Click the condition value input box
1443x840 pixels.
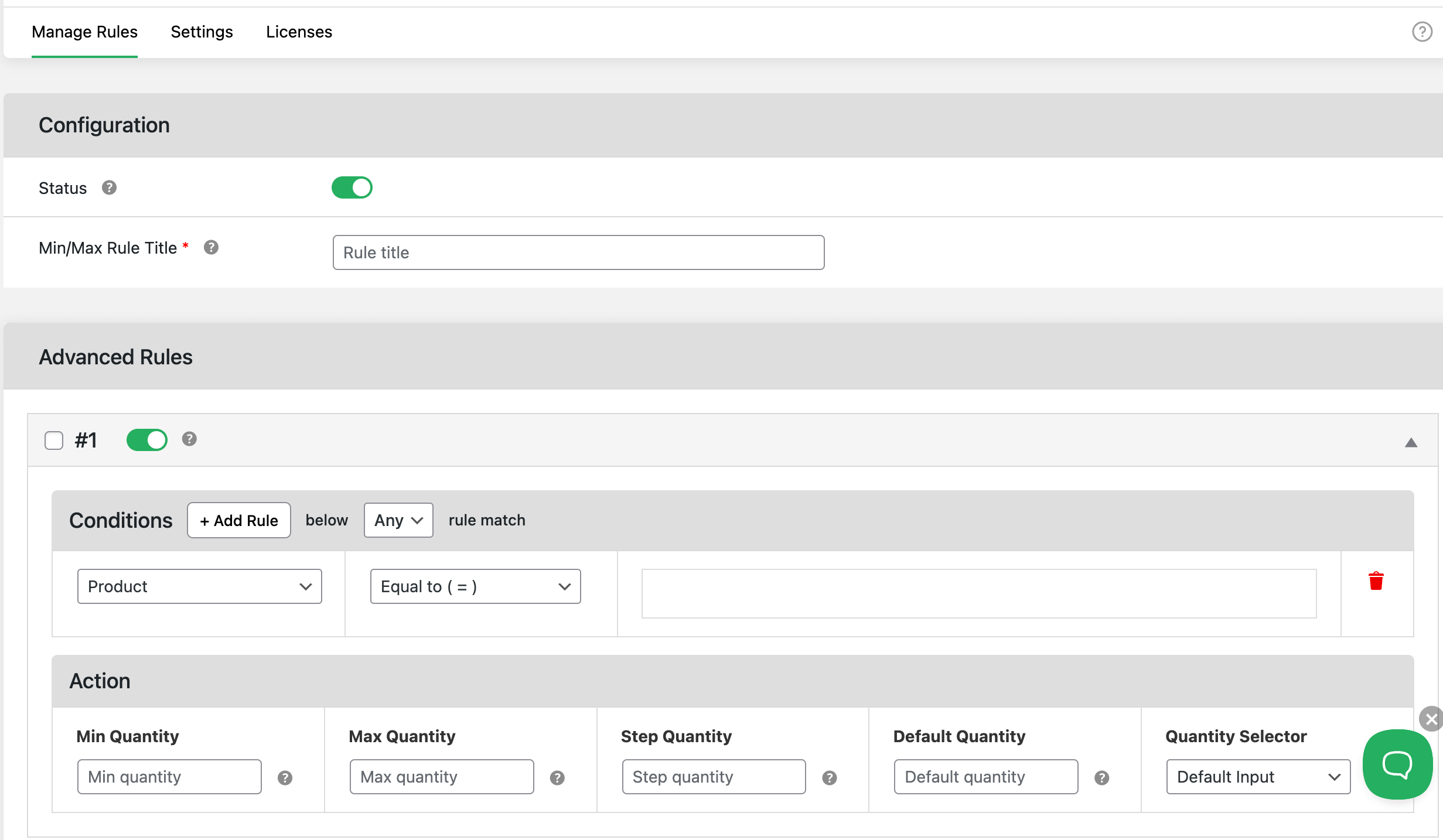978,593
